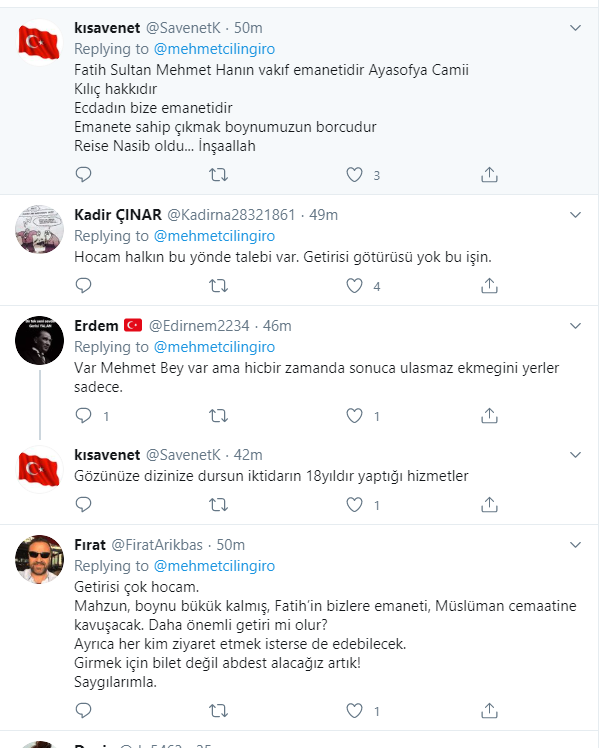609x748 pixels.
Task: Retweet Erdem's tweet
Action: [217, 415]
